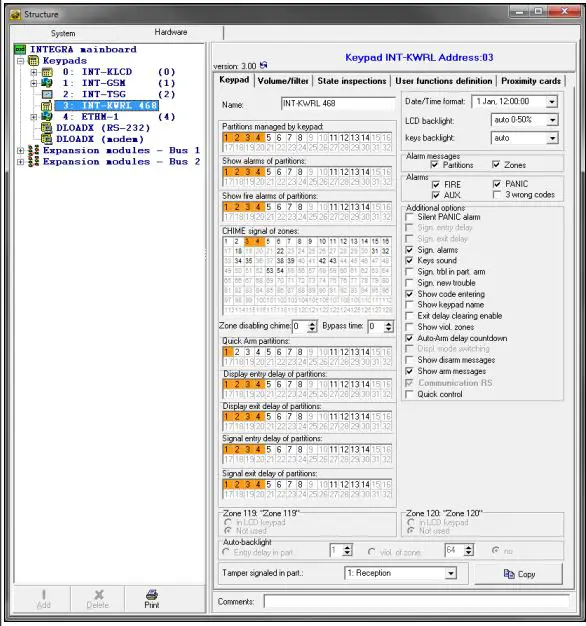Toggle the AUX alarm checkbox

pos(436,195)
